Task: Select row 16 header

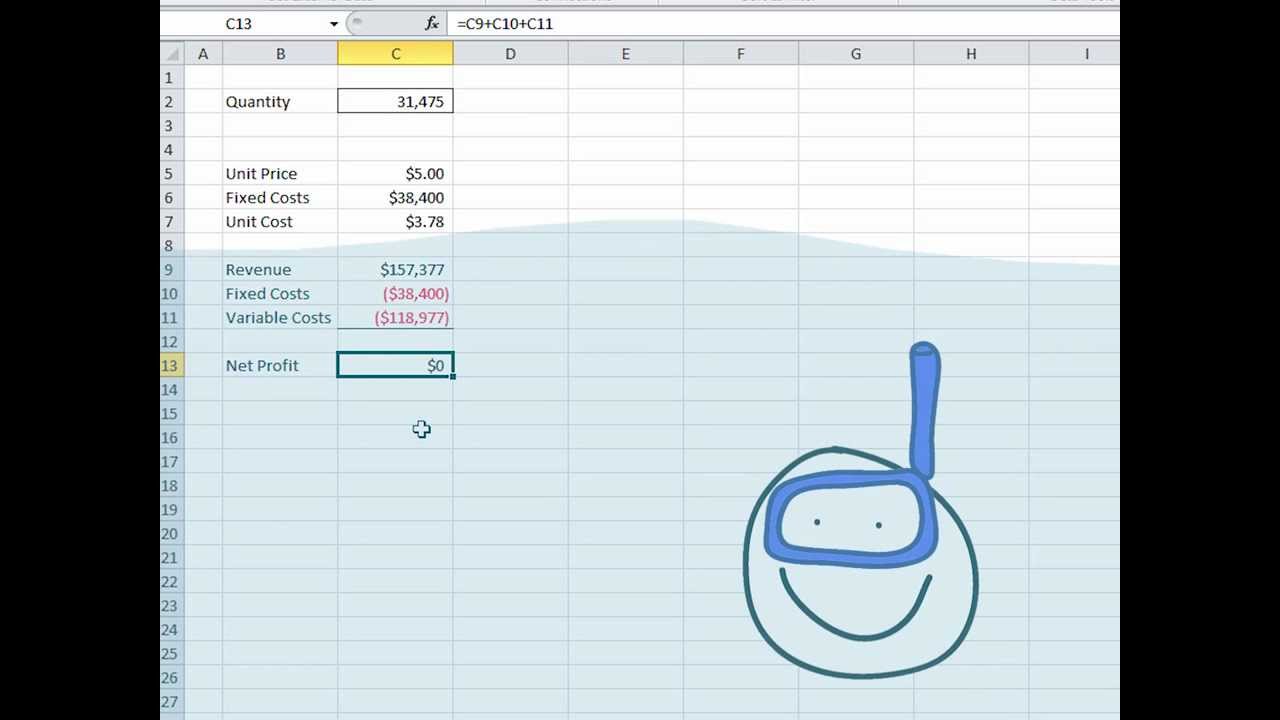Action: (172, 438)
